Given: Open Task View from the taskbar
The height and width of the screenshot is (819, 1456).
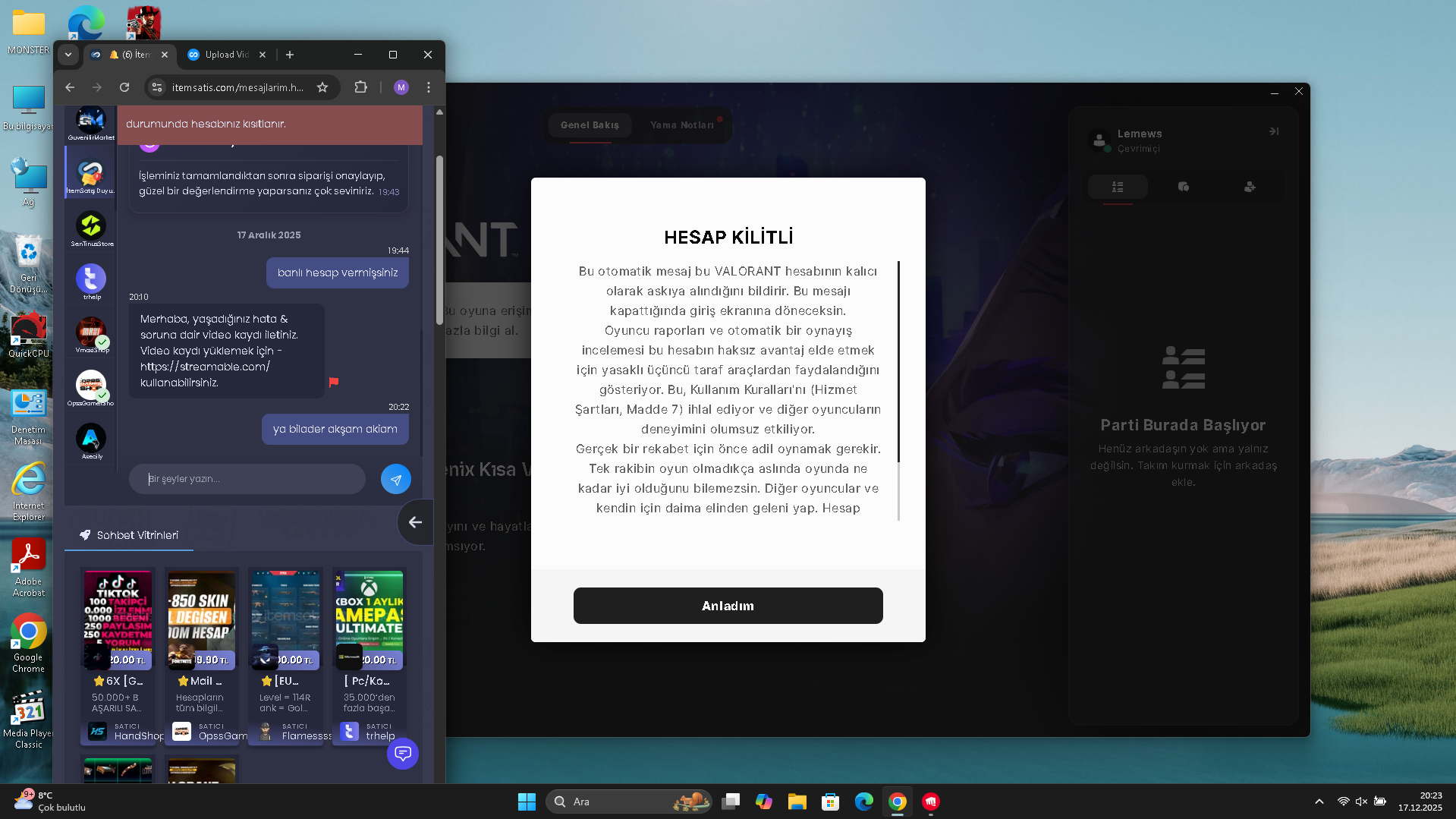Looking at the screenshot, I should coord(731,802).
